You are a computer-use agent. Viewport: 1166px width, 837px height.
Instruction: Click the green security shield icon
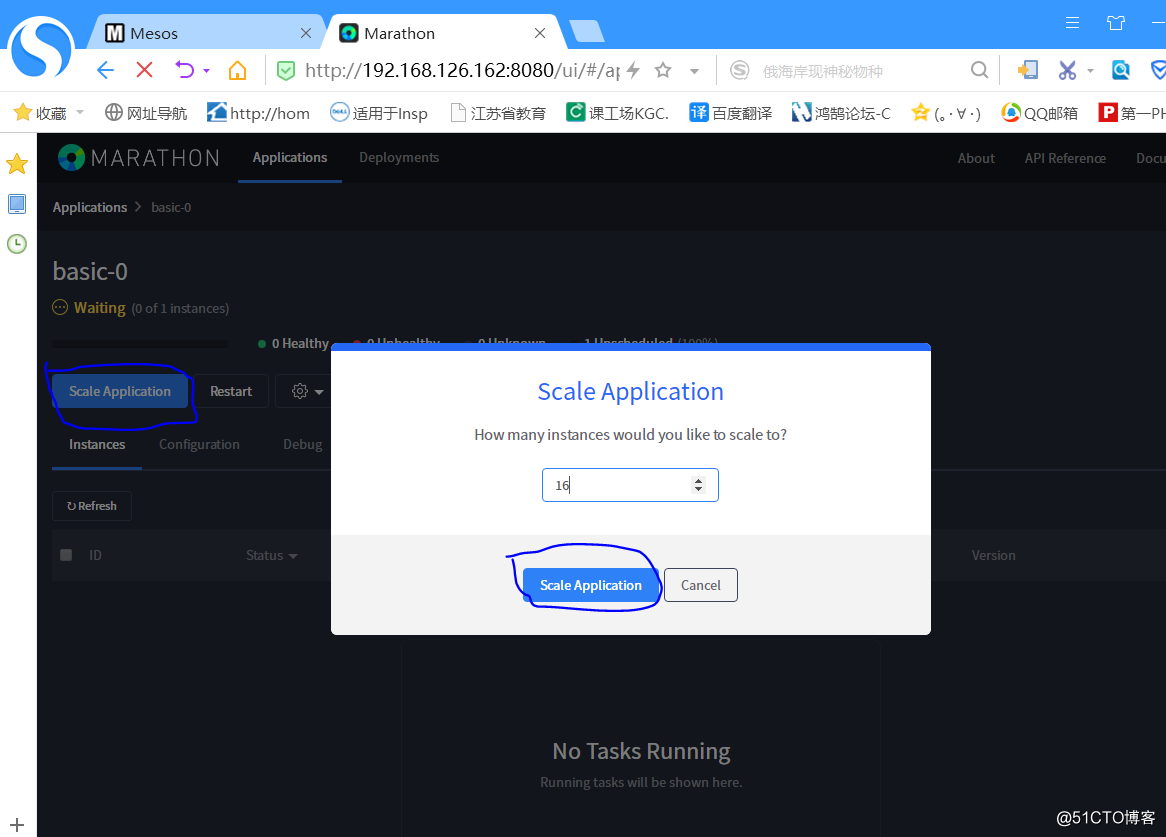286,71
